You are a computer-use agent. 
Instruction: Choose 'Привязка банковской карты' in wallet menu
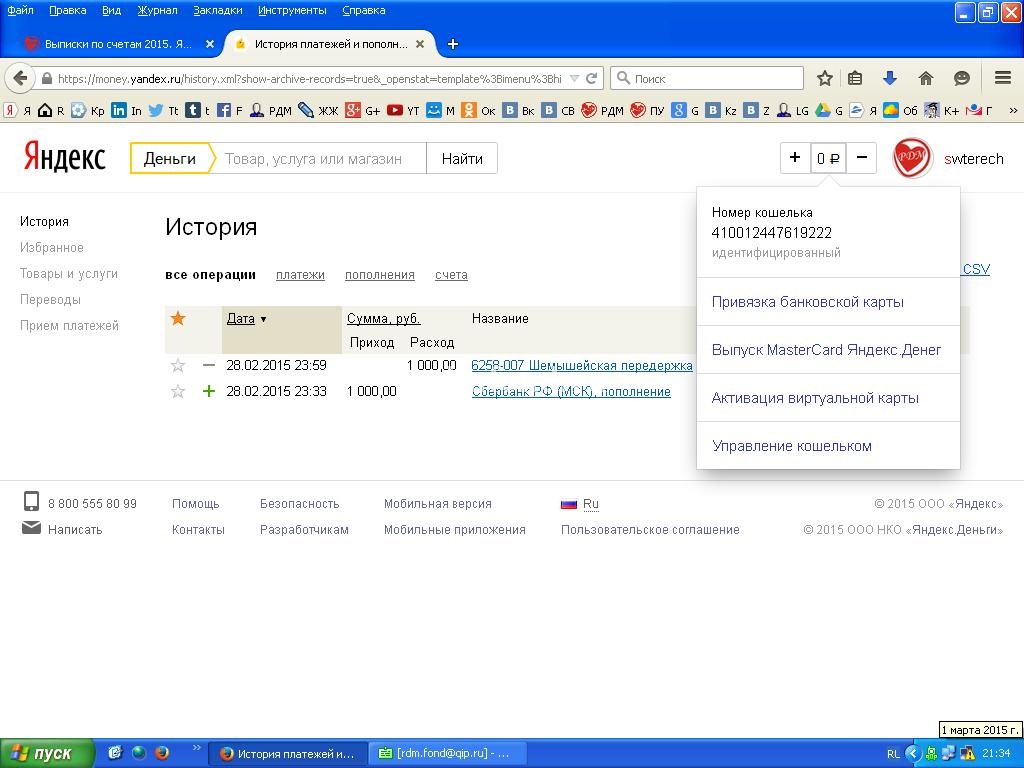click(x=808, y=302)
